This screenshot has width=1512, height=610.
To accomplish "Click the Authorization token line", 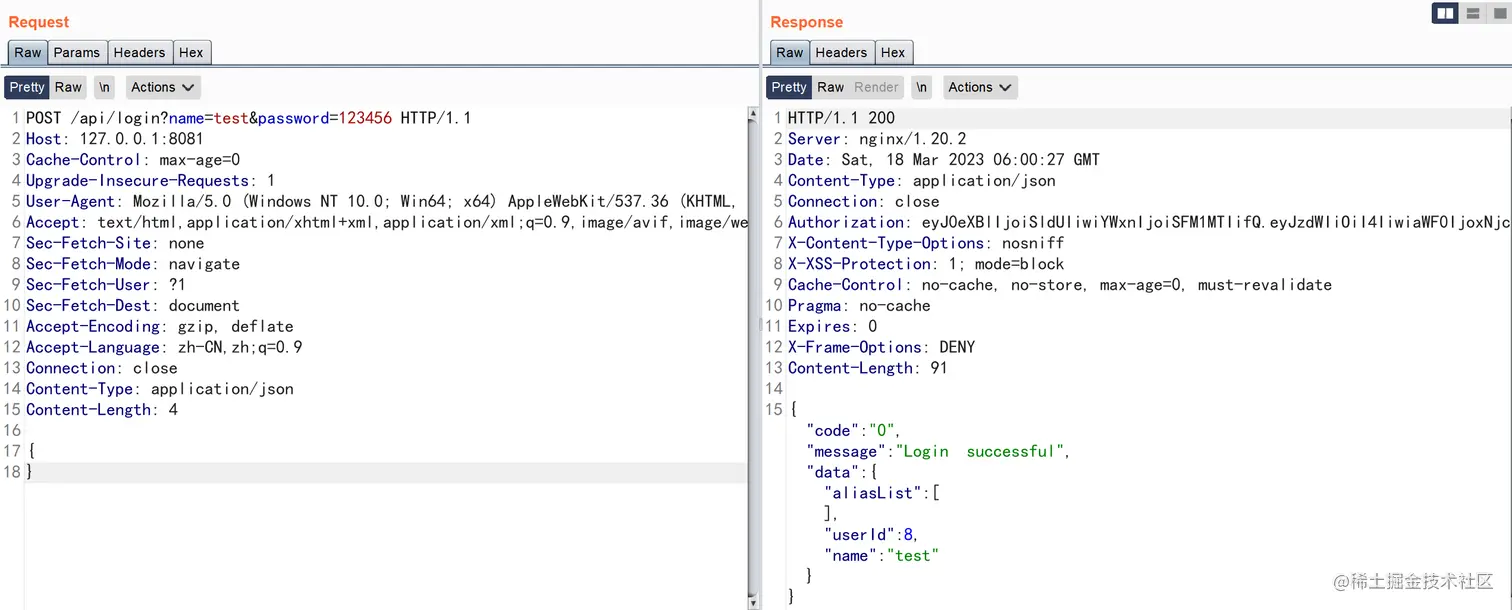I will point(1148,222).
